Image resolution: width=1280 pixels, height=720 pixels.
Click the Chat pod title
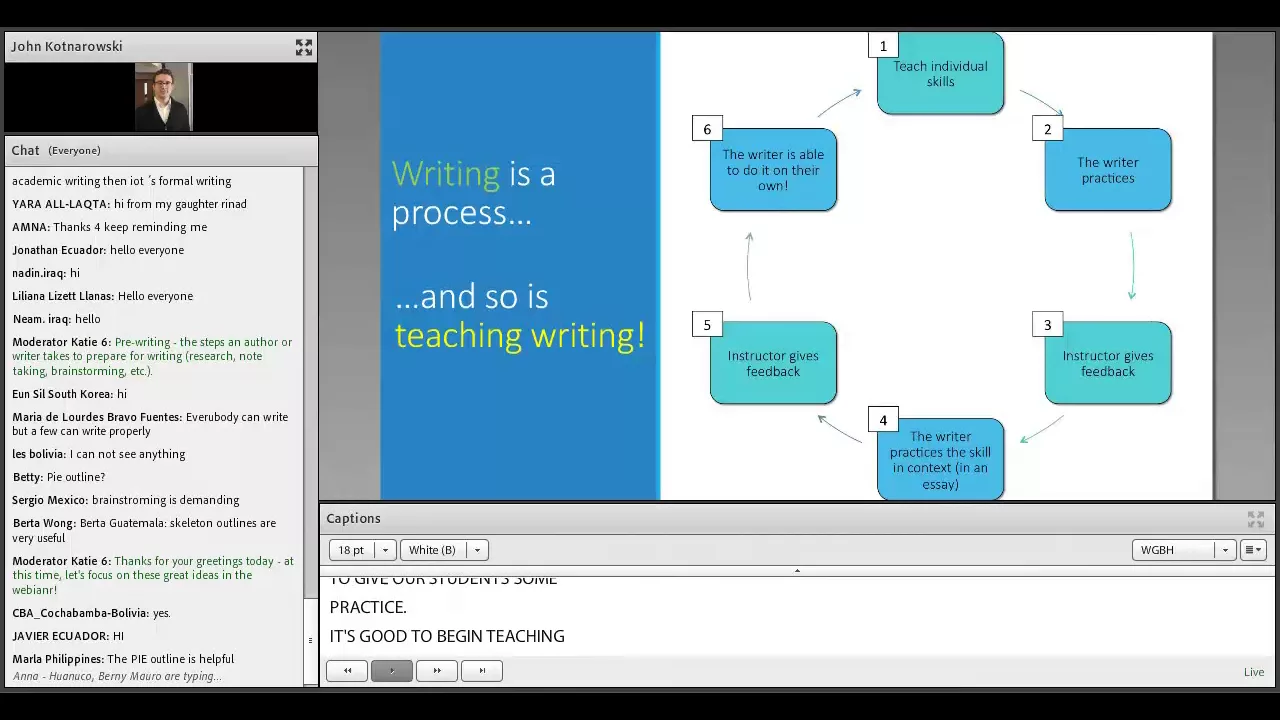26,150
